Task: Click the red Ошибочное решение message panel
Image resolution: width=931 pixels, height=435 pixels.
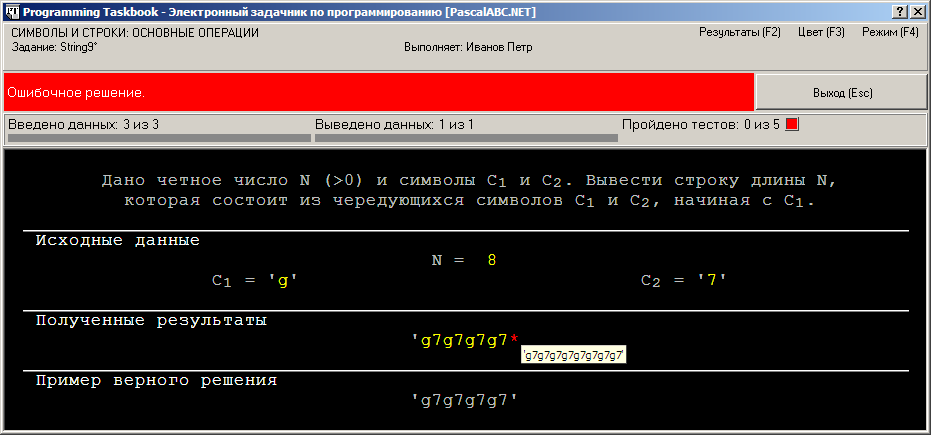Action: [379, 92]
